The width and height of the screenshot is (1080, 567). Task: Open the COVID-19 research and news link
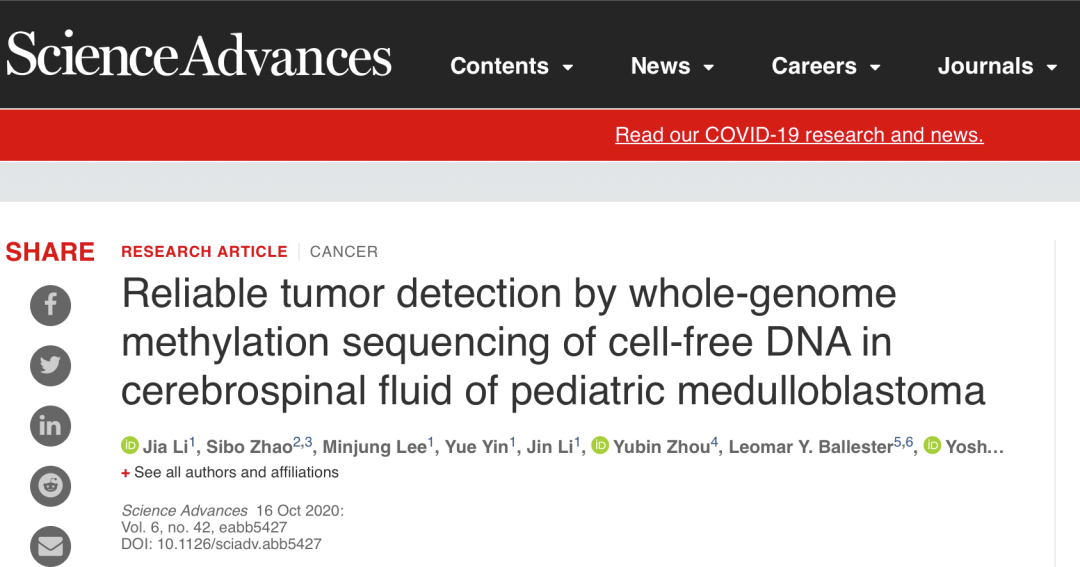pyautogui.click(x=799, y=134)
